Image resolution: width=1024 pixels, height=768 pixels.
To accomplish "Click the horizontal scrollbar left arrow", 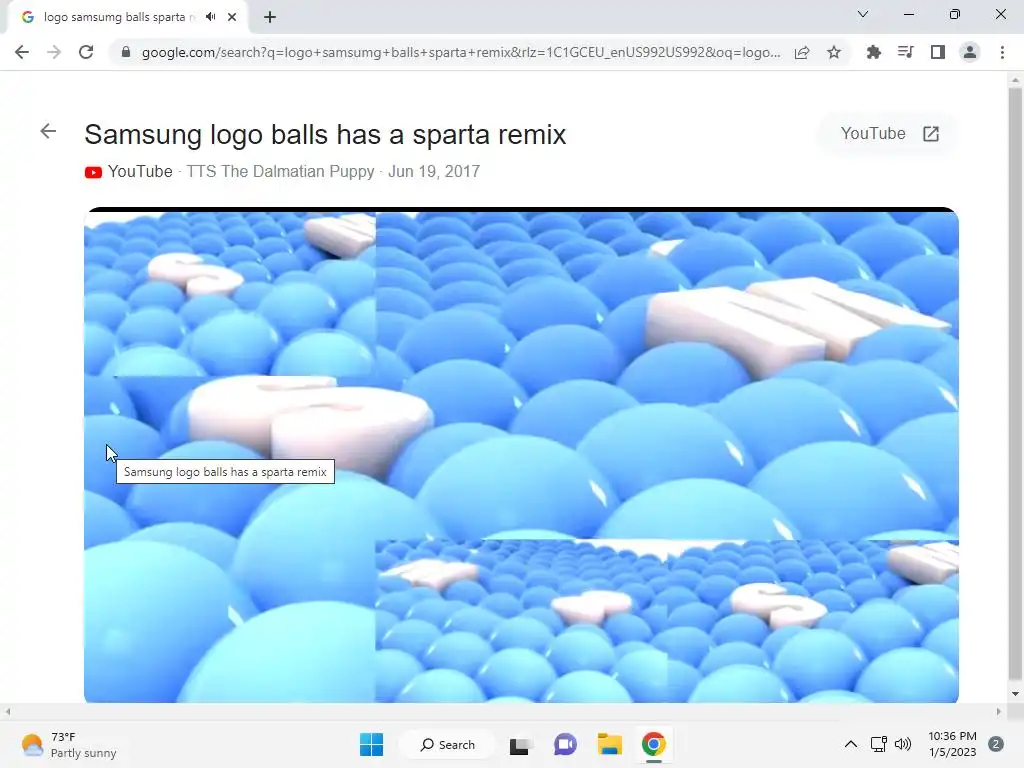I will coord(7,712).
